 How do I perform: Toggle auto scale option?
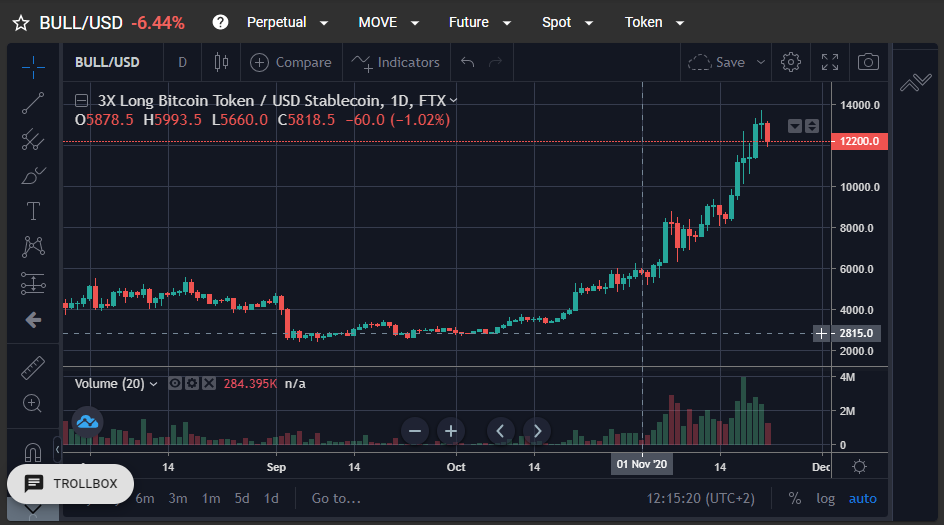tap(862, 499)
